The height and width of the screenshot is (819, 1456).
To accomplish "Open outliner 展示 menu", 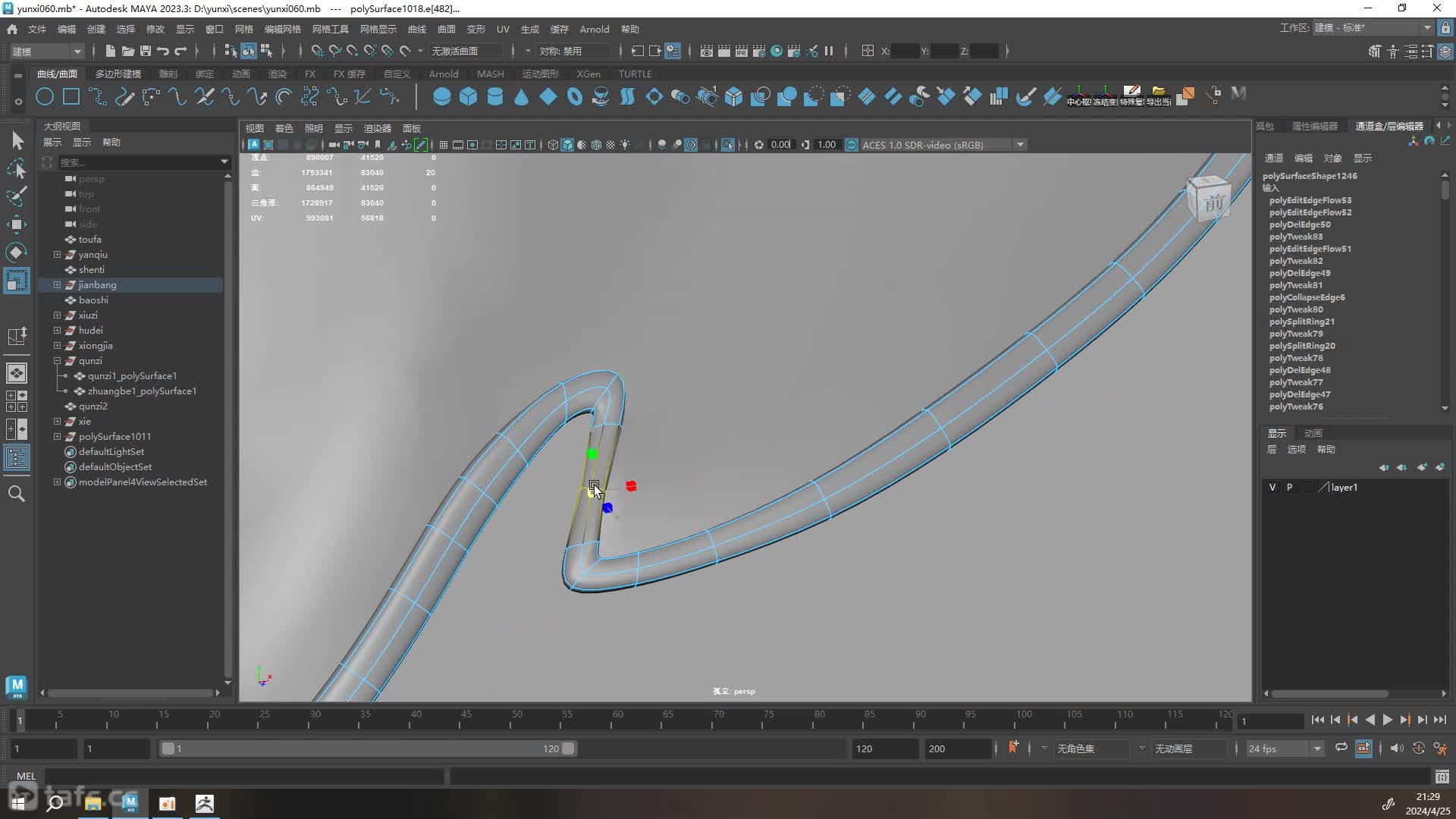I will 52,142.
